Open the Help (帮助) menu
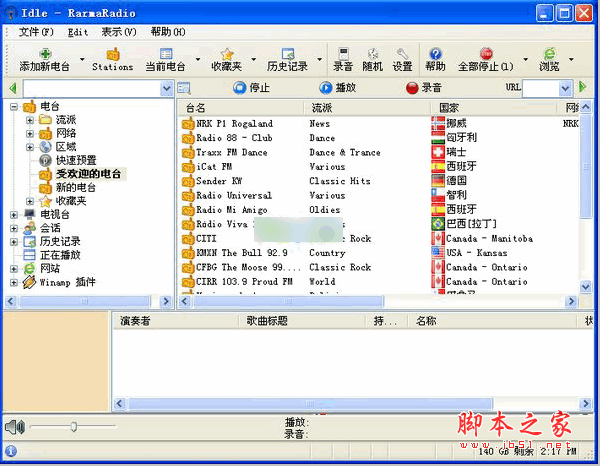The height and width of the screenshot is (466, 600). click(x=168, y=32)
